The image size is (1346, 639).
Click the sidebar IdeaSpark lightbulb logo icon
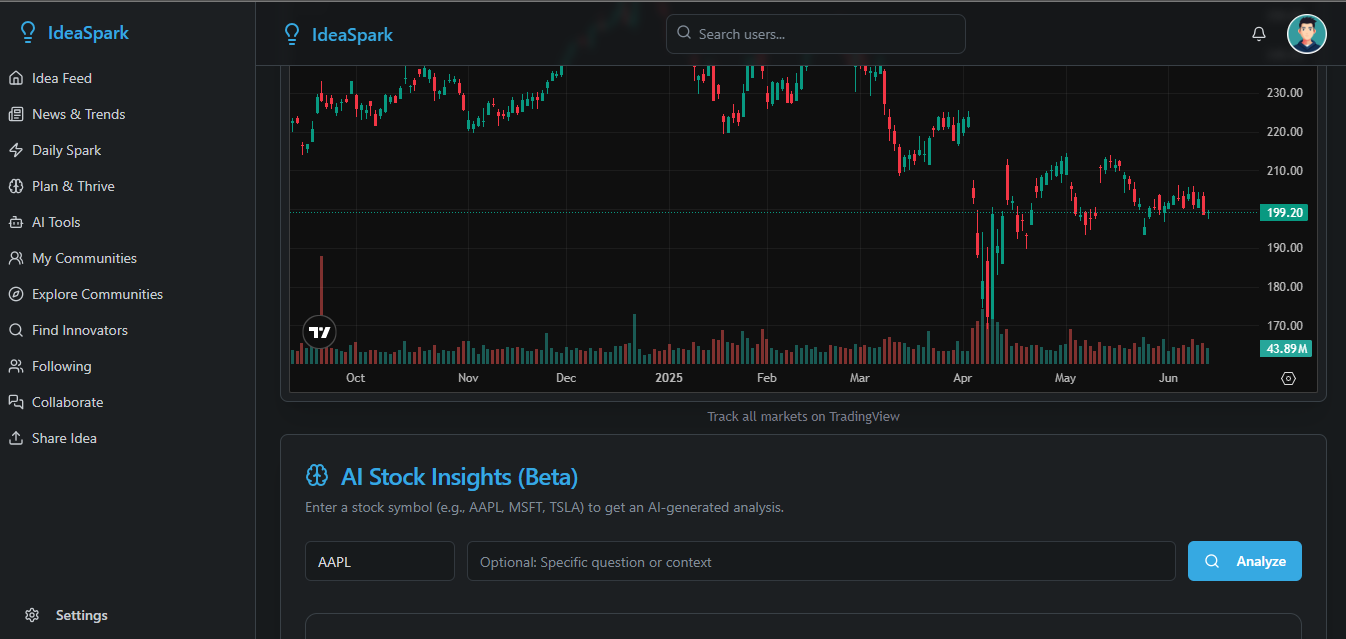pos(28,33)
